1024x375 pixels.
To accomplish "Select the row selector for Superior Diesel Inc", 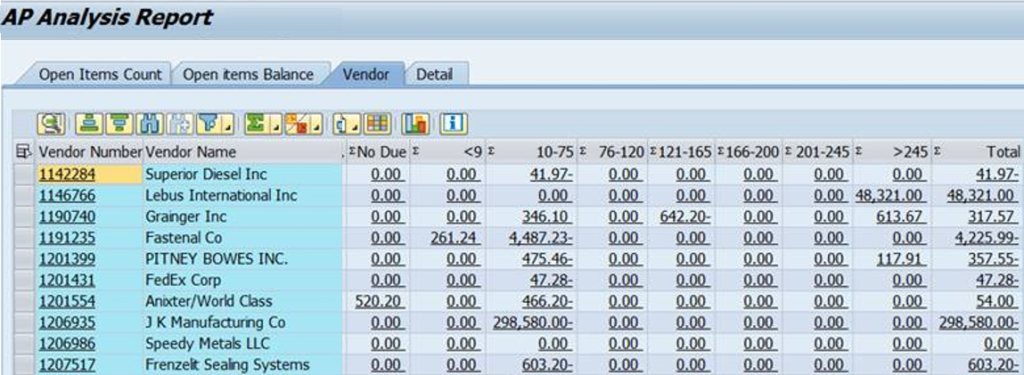I will tap(24, 174).
